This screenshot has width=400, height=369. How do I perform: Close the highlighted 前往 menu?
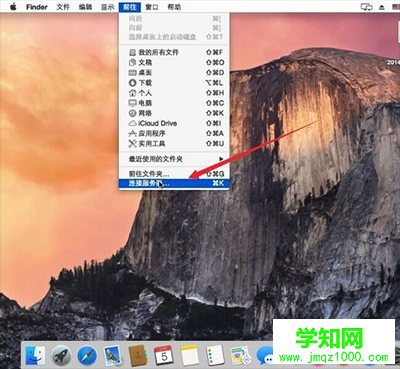130,7
